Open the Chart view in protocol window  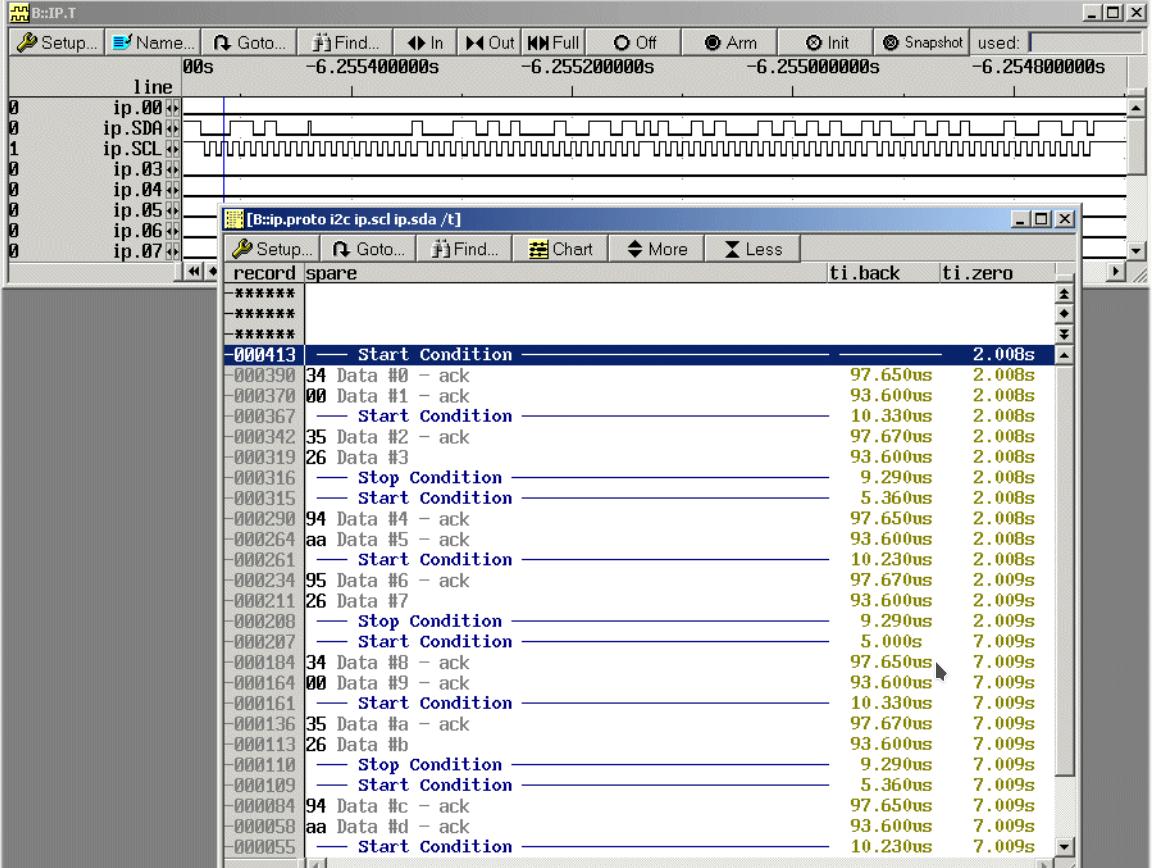coord(560,249)
